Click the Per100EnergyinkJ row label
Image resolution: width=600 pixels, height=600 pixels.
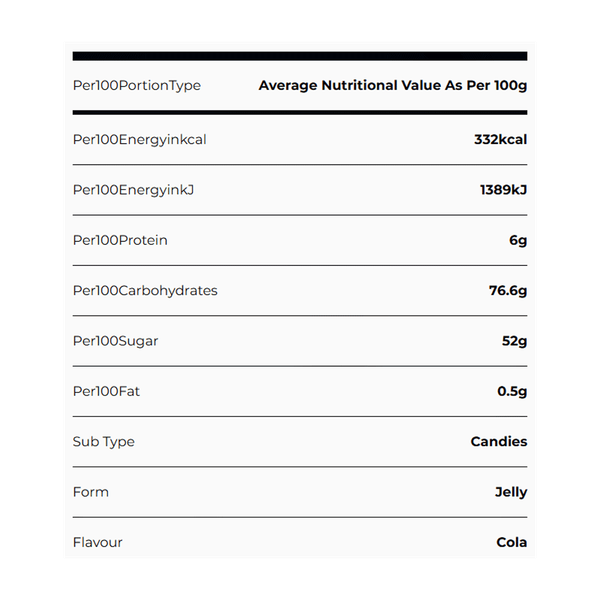(134, 190)
